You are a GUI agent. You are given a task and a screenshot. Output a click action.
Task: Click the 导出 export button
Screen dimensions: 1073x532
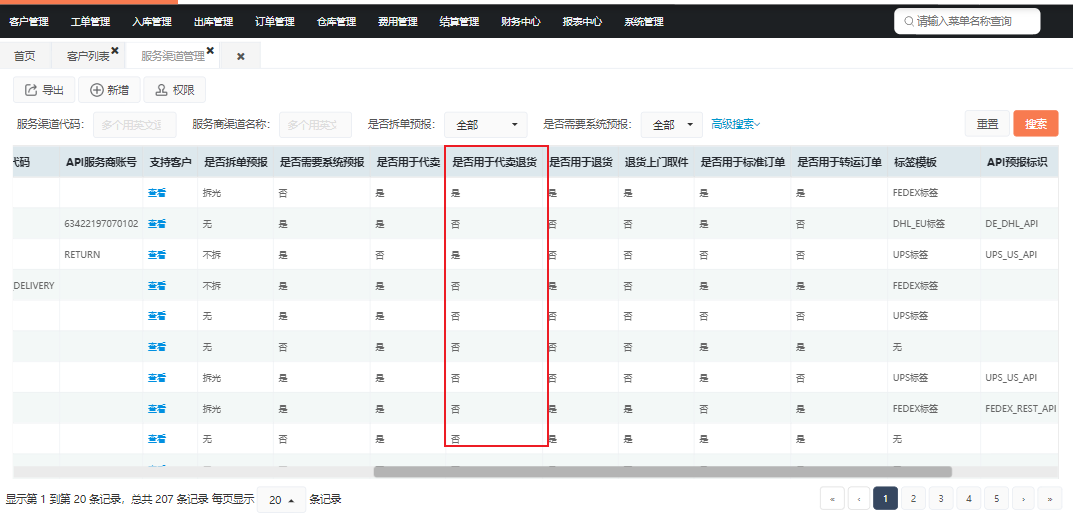click(44, 90)
